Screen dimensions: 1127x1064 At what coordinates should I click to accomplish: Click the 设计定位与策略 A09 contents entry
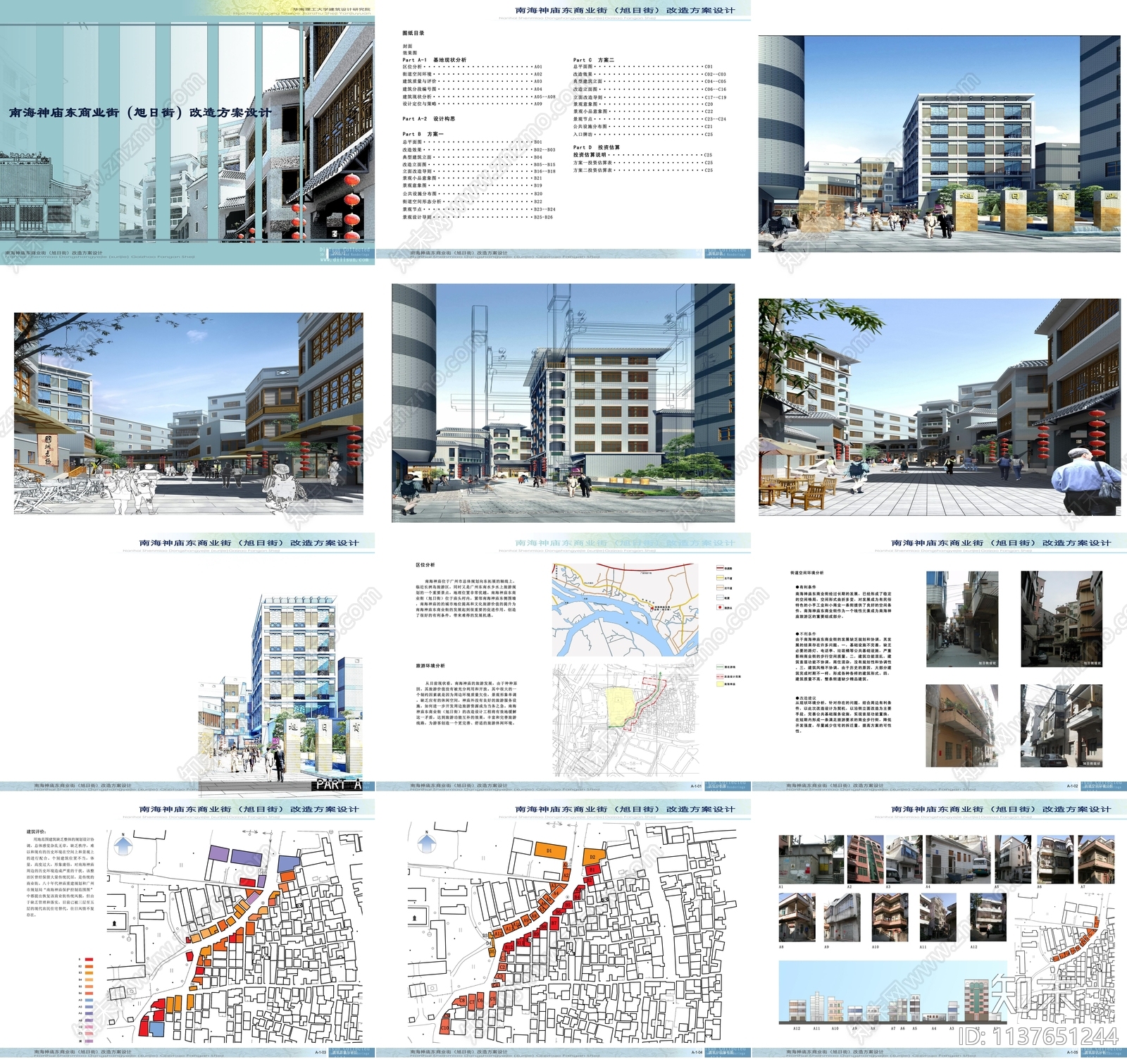pyautogui.click(x=472, y=104)
